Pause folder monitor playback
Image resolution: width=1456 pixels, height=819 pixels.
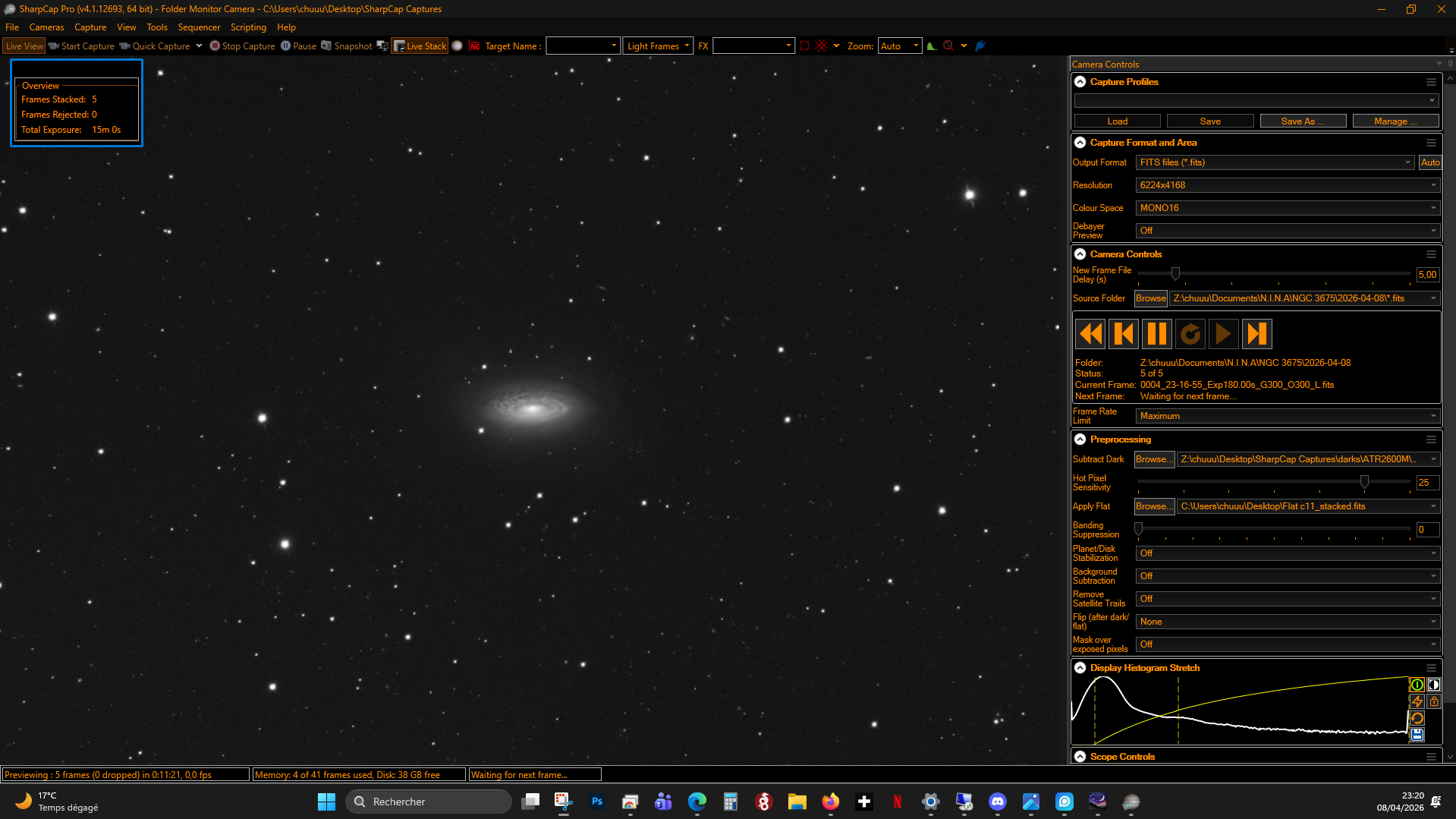1157,334
